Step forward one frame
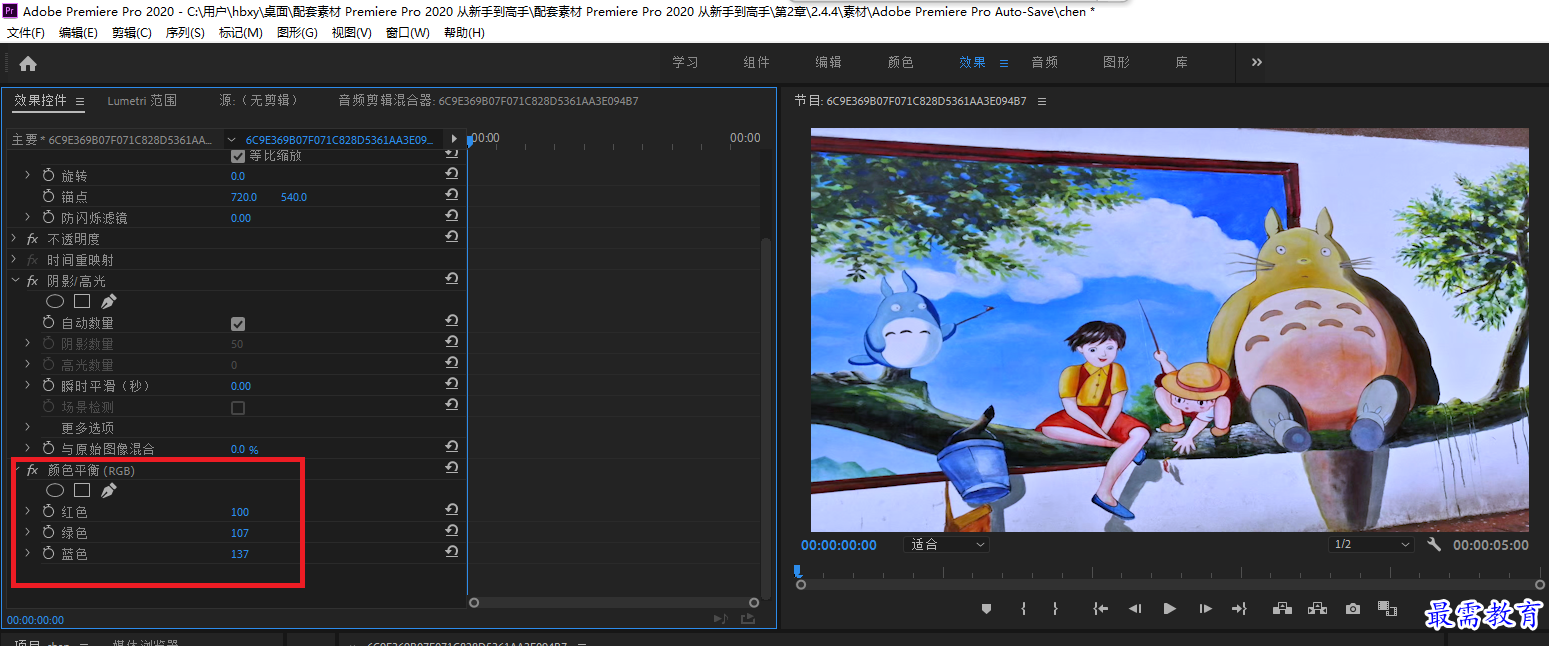The image size is (1549, 646). (x=1205, y=608)
